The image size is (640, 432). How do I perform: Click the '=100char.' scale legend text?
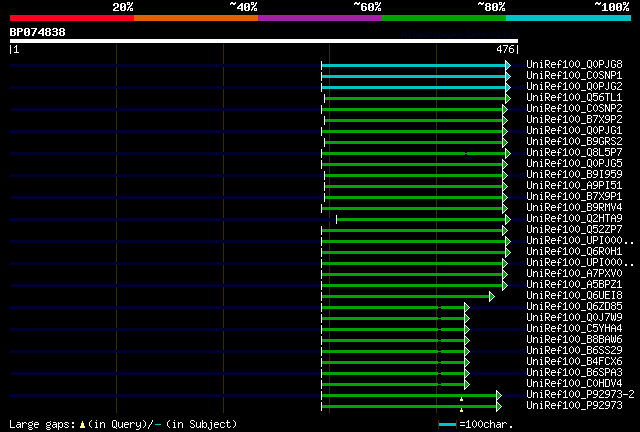pyautogui.click(x=486, y=424)
